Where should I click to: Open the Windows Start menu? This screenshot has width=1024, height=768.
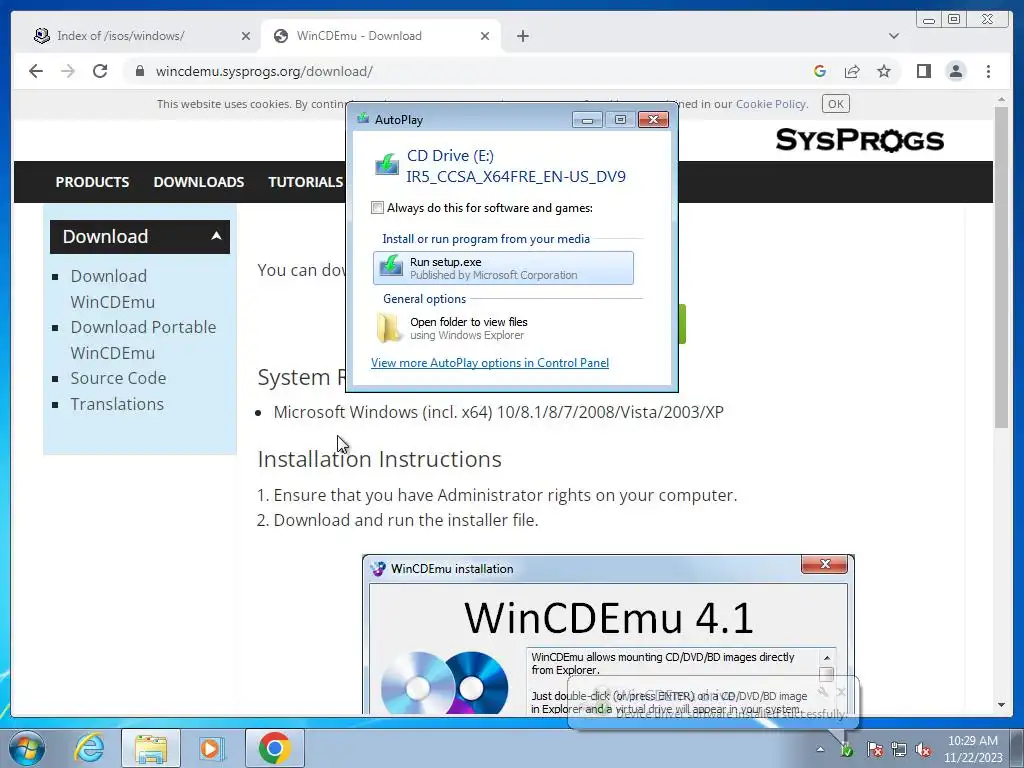27,748
